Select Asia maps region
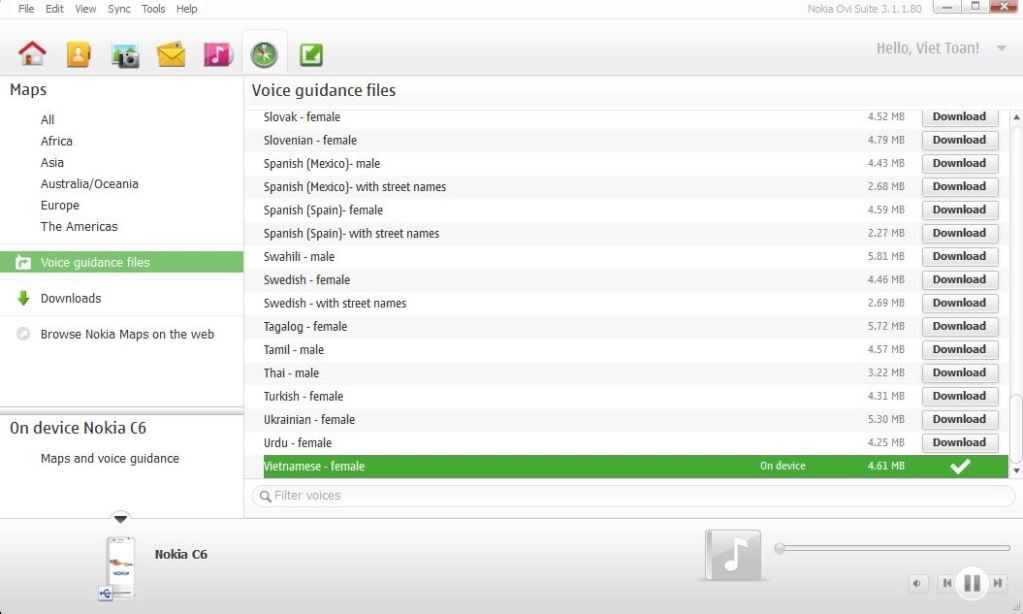Viewport: 1023px width, 614px height. (x=52, y=162)
